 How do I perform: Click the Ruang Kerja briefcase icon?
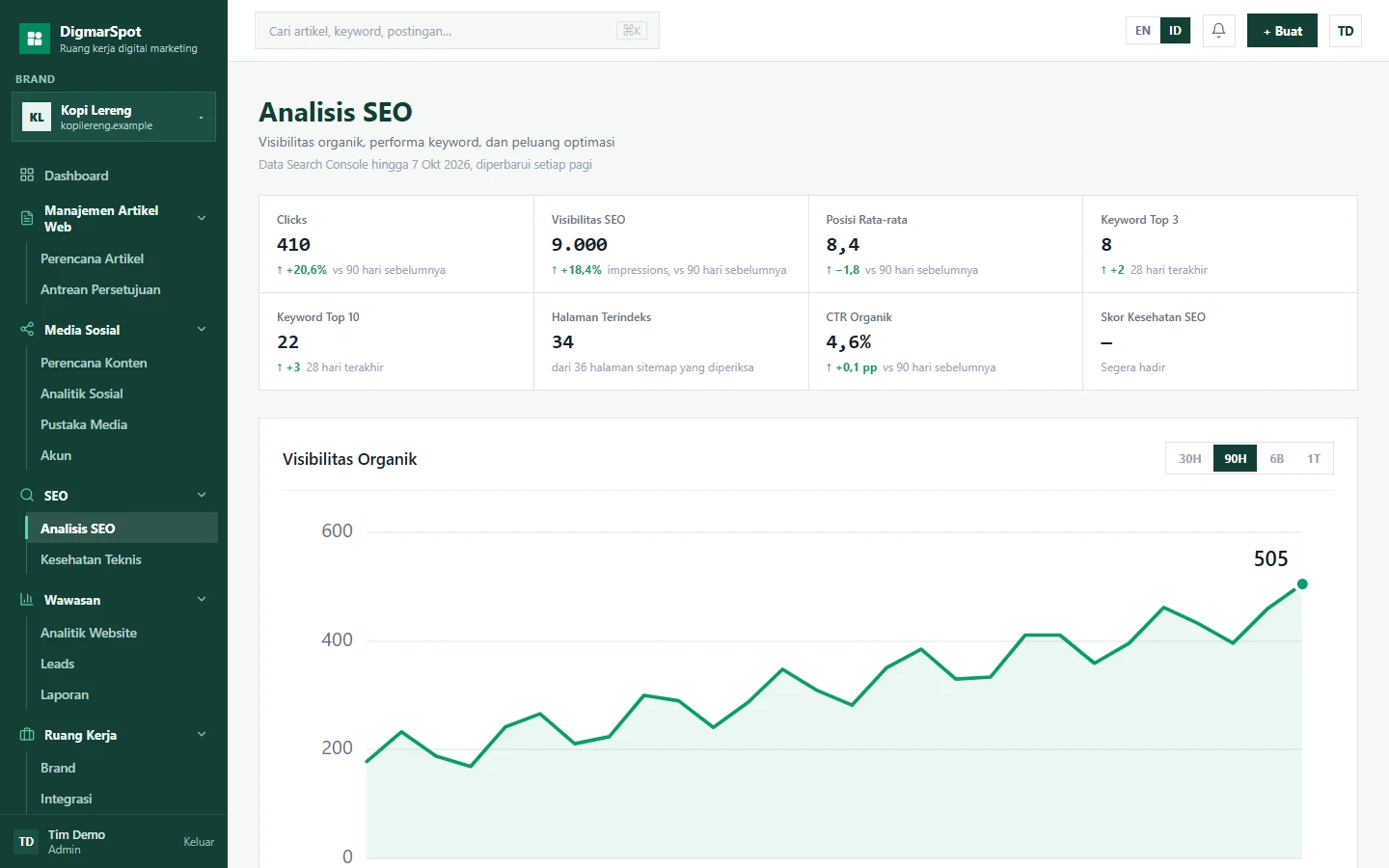tap(27, 735)
